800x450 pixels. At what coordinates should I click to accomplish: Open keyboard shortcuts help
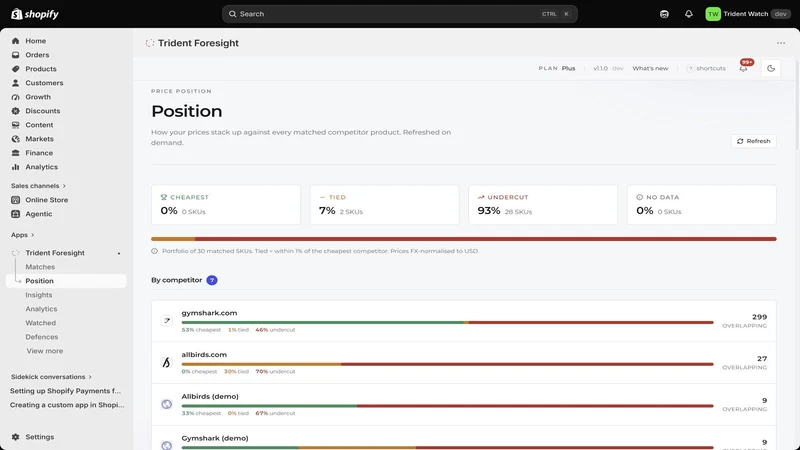[706, 68]
